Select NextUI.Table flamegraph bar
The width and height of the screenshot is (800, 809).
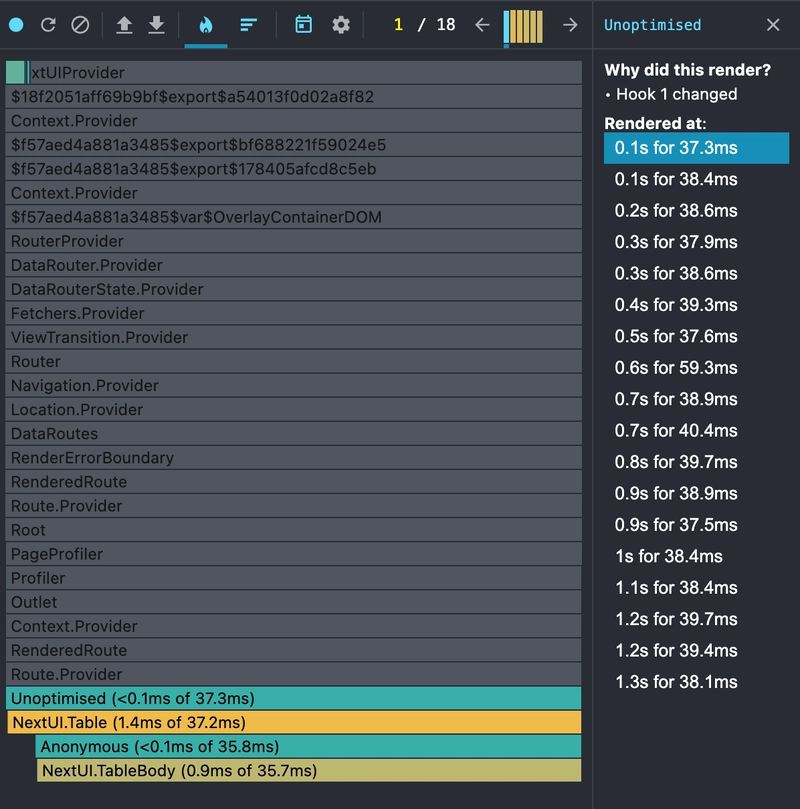(294, 722)
